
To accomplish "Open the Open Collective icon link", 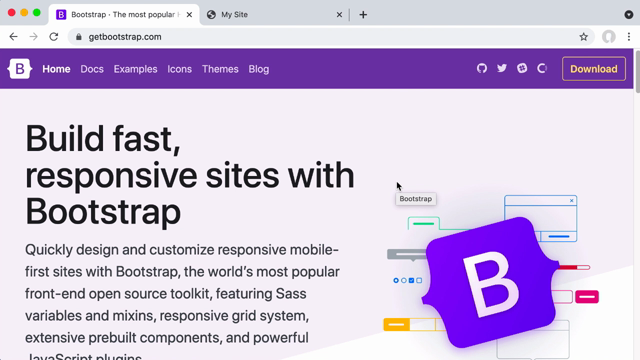I will [x=542, y=68].
